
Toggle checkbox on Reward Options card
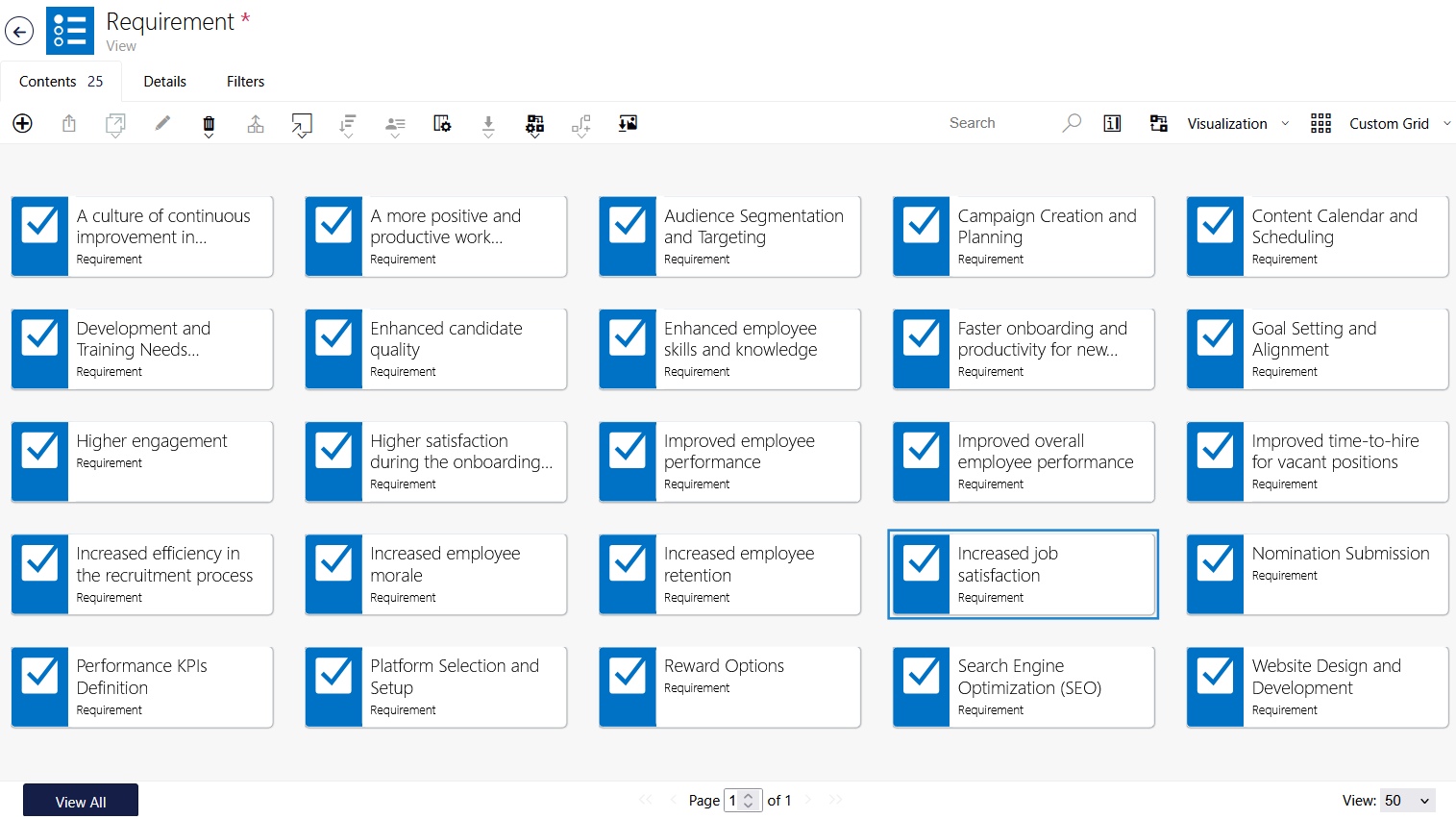628,674
